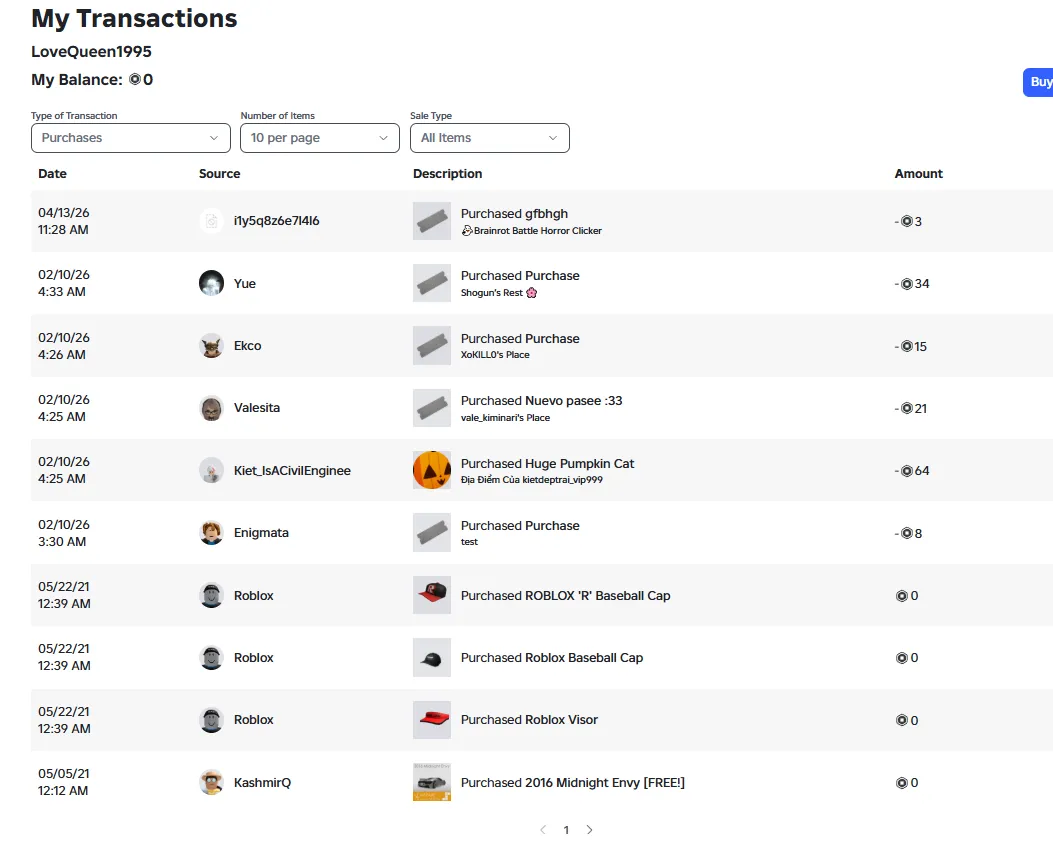This screenshot has height=845, width=1053.
Task: Click the 2016 Midnight Envy car thumbnail
Action: (432, 783)
